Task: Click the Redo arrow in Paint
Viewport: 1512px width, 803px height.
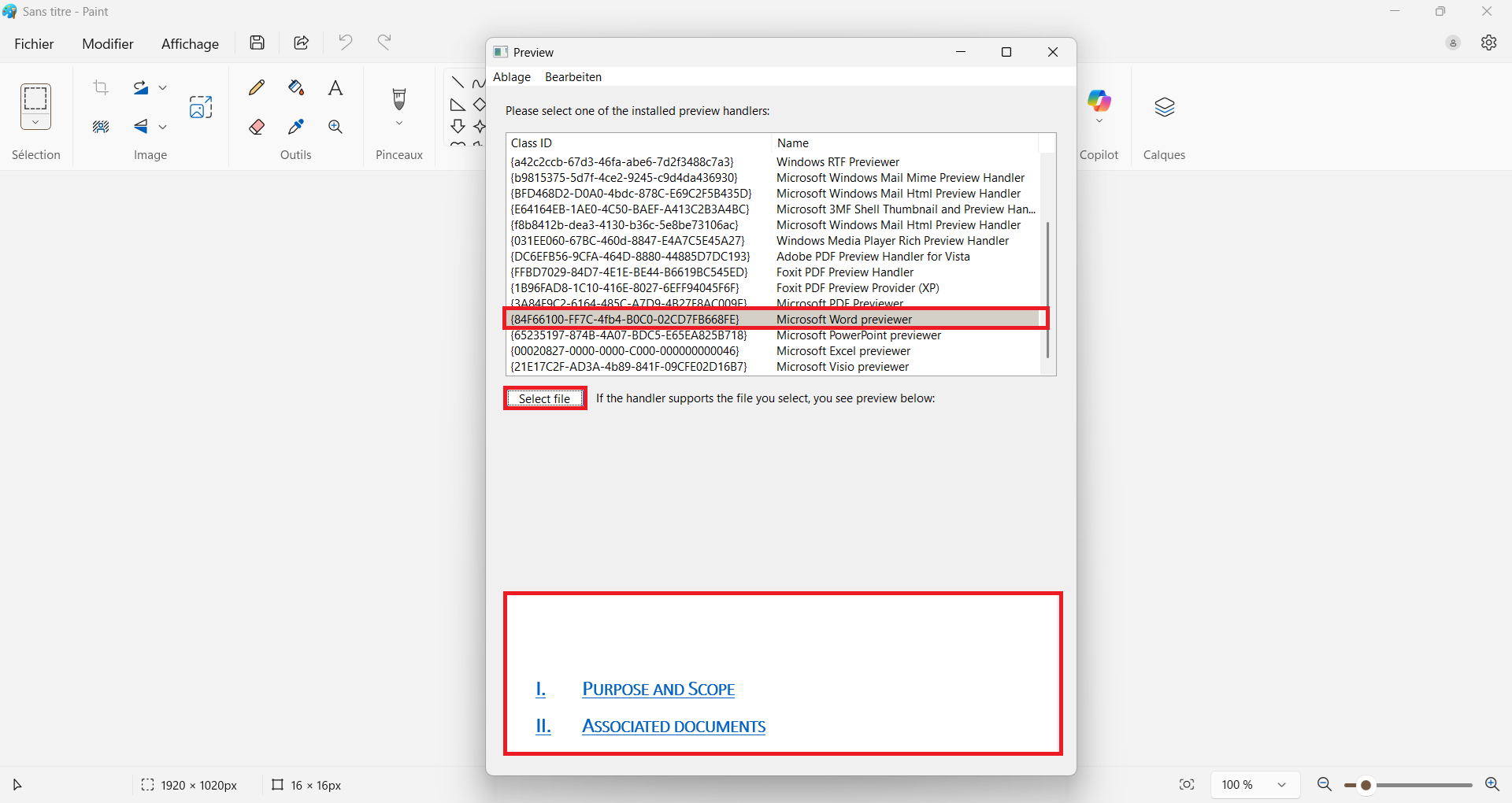Action: pyautogui.click(x=384, y=42)
